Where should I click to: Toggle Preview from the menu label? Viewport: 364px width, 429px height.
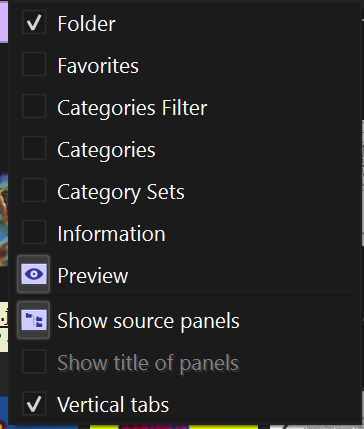coord(93,276)
